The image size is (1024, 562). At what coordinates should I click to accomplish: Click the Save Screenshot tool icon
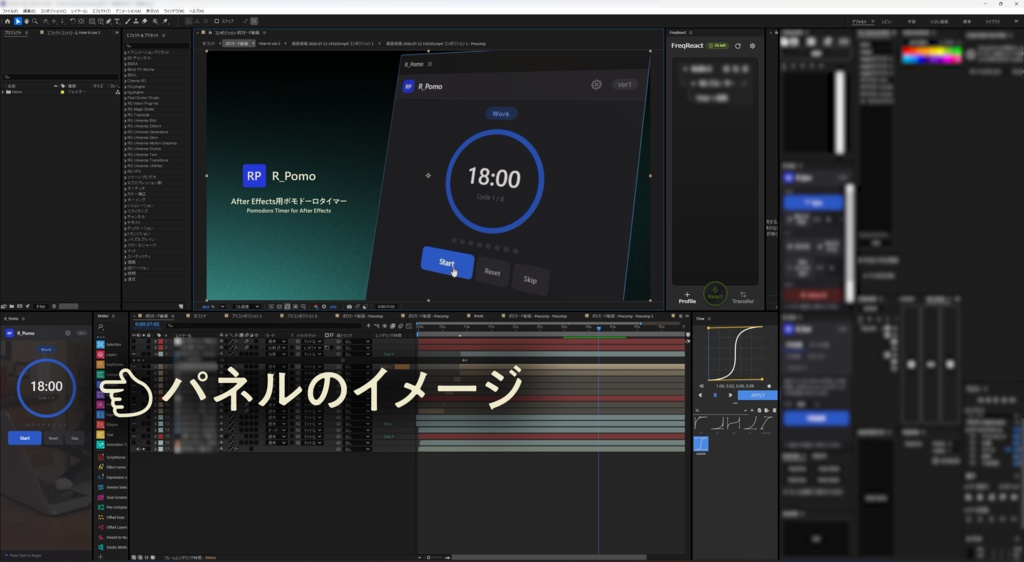pyautogui.click(x=101, y=497)
